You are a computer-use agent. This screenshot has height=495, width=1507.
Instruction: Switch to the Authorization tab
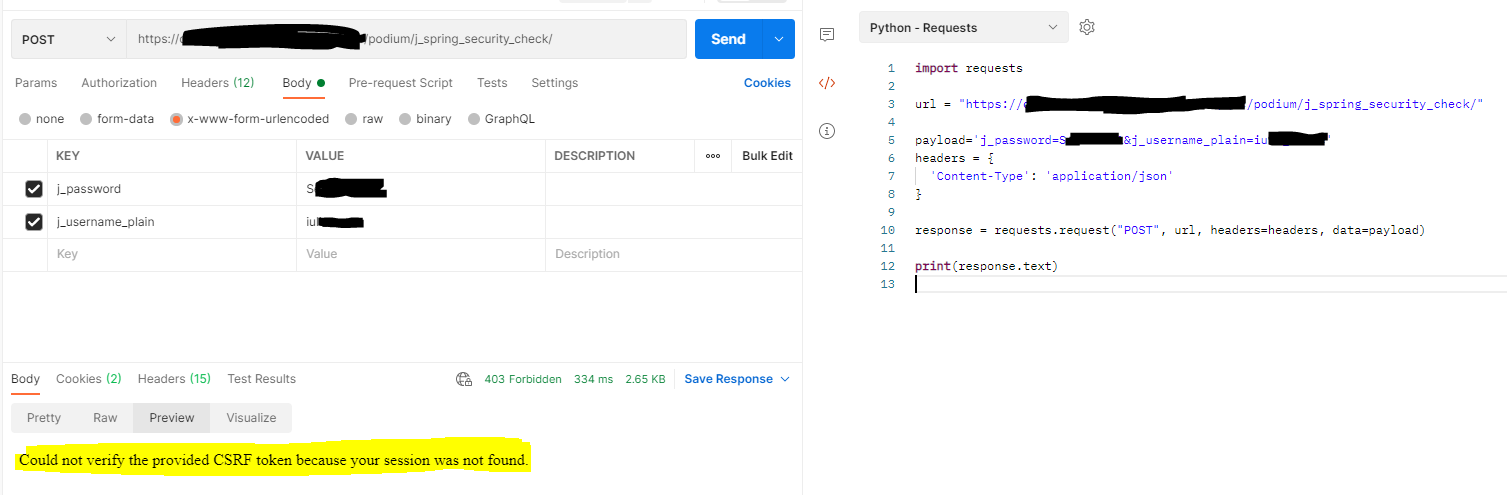pyautogui.click(x=119, y=83)
